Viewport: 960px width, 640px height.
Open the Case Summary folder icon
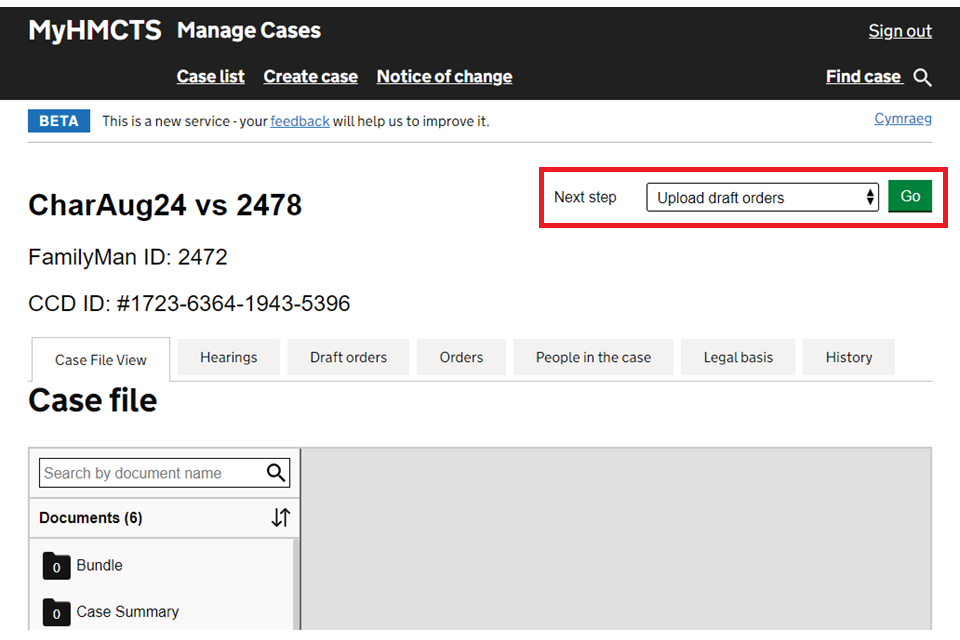click(56, 612)
